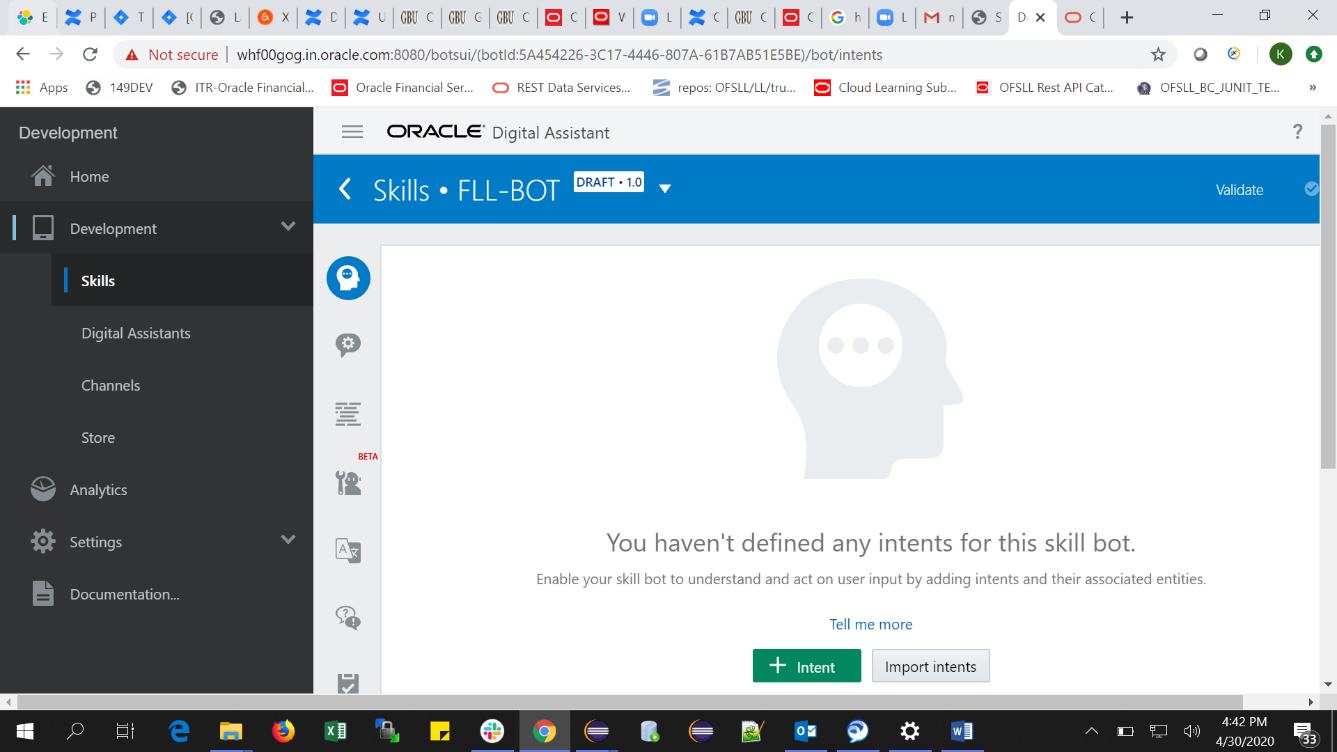The image size is (1337, 752).
Task: Click the DRAFT 1.0 version badge
Action: pyautogui.click(x=609, y=182)
